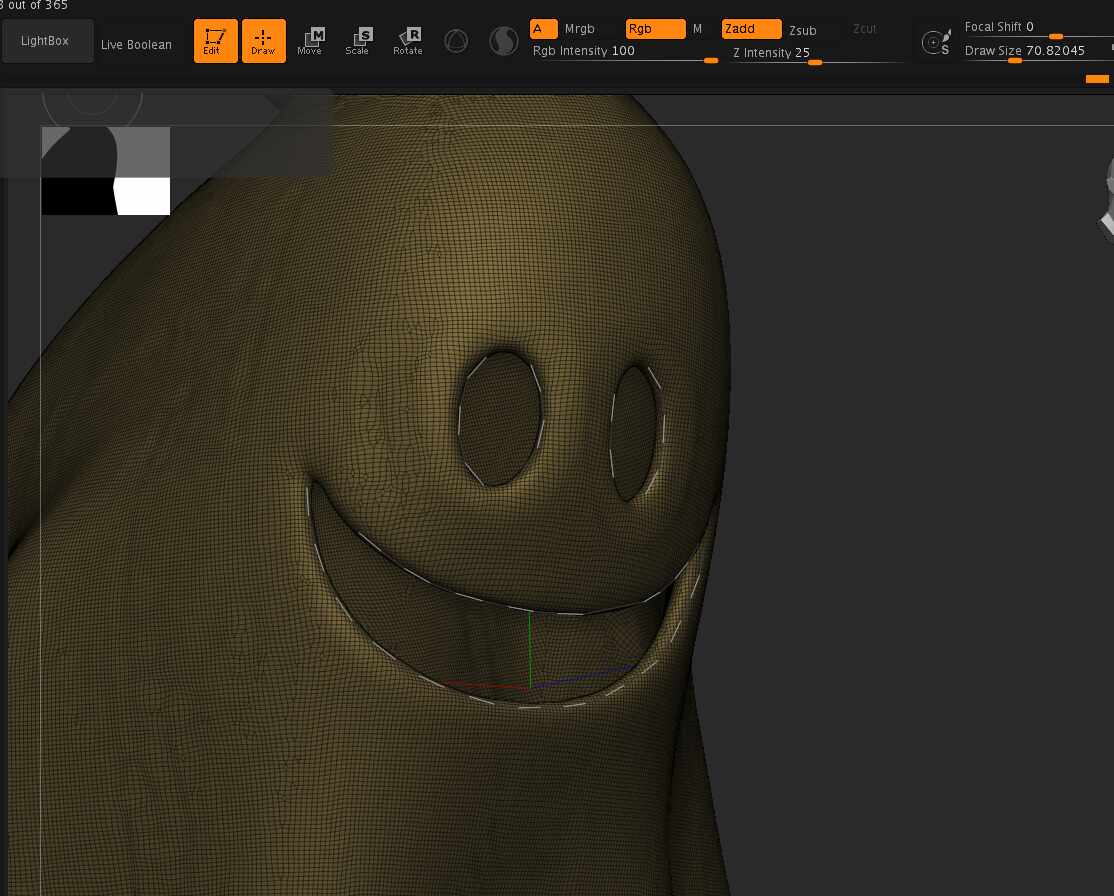
Task: Activate the Draw mode icon
Action: click(263, 41)
